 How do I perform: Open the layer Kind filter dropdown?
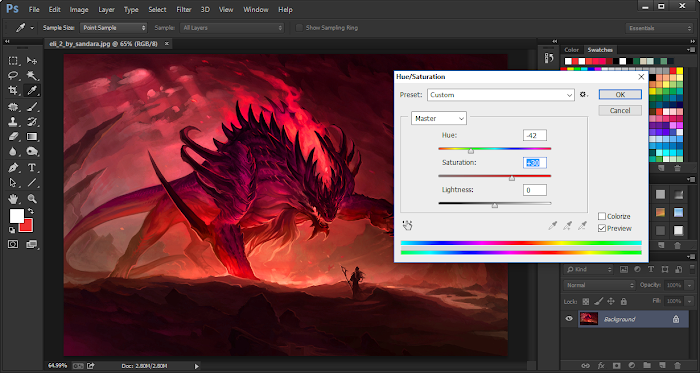pos(589,269)
